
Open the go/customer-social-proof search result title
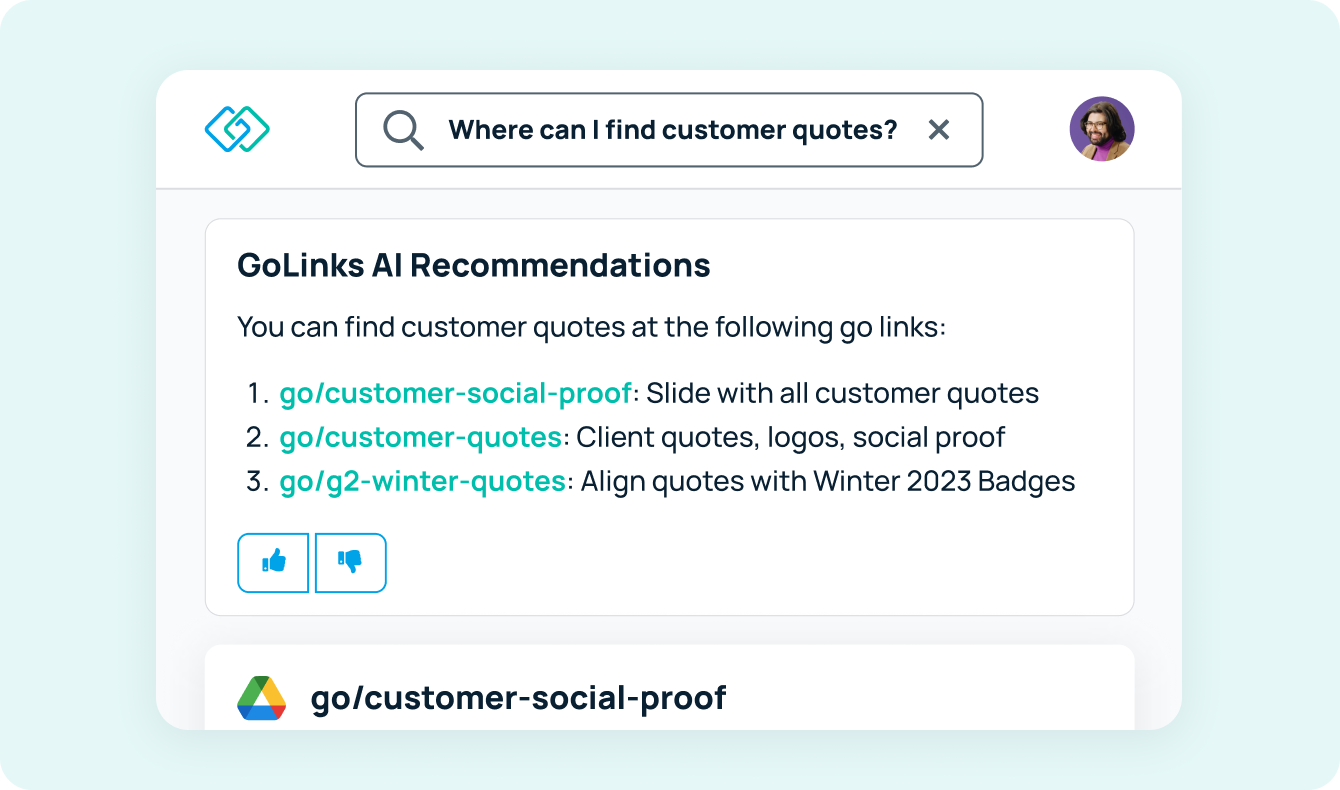point(518,698)
